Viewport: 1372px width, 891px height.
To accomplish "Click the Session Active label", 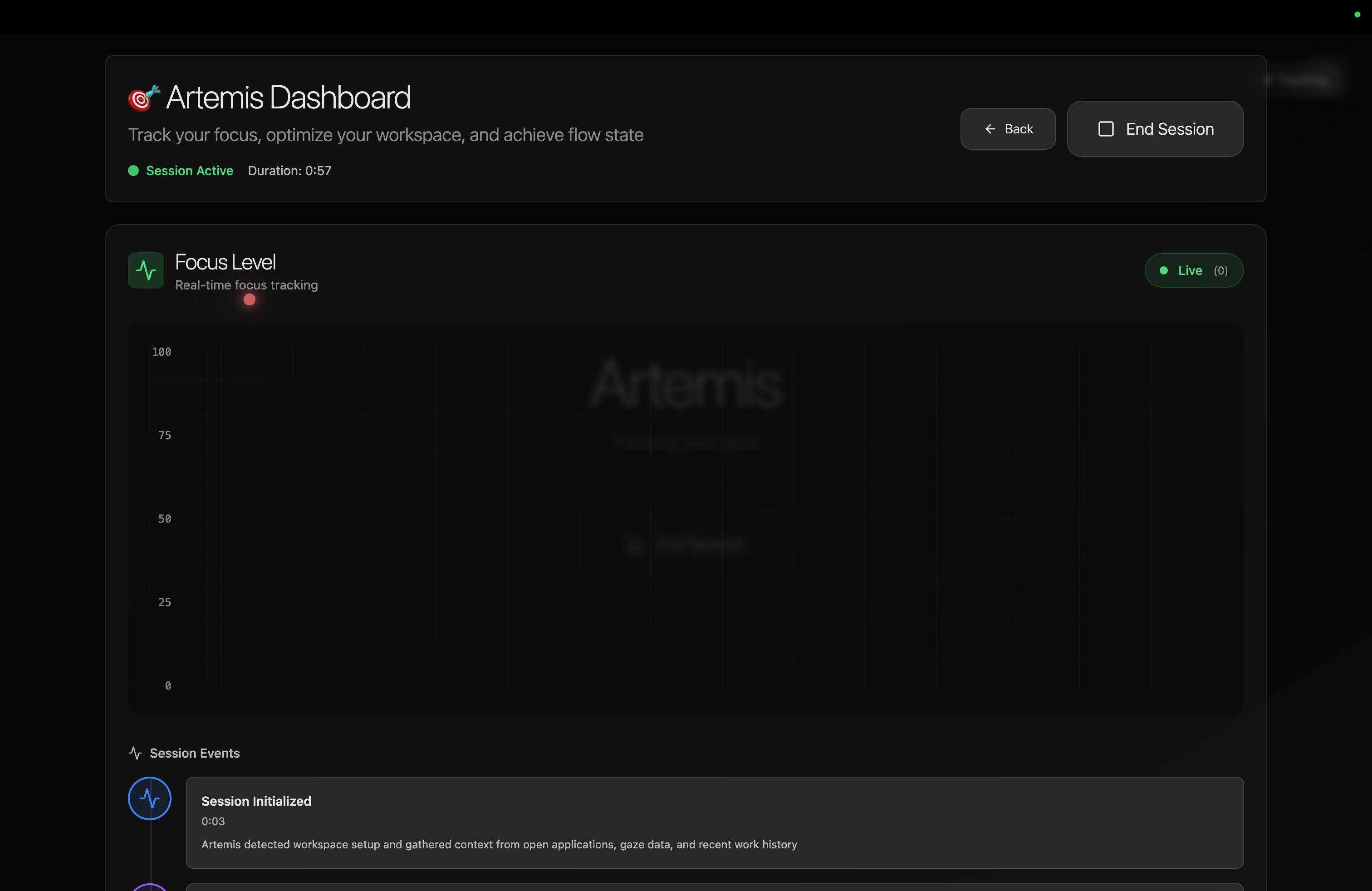I will coord(189,171).
